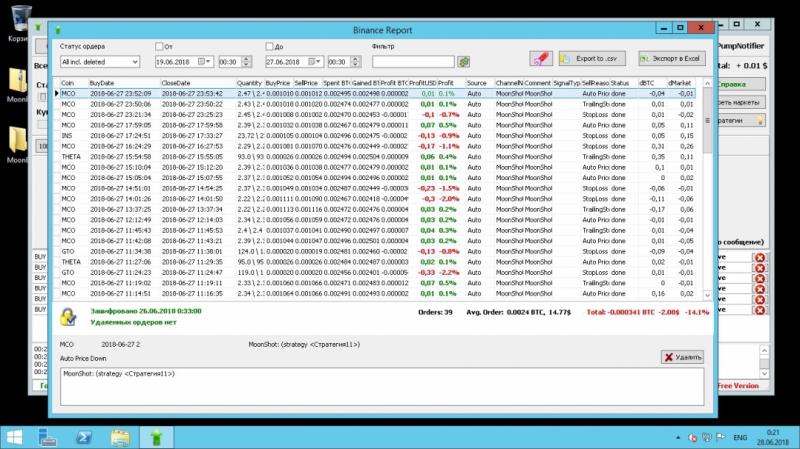Click the 'Export to .csv' button
800x449 pixels.
point(592,59)
